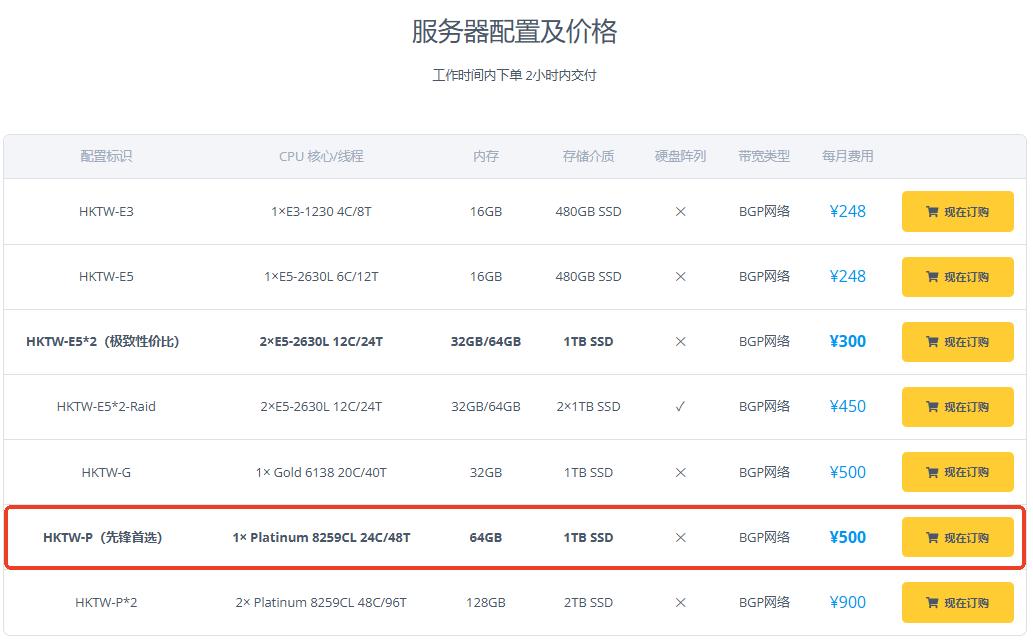Screen dimensions: 1033x642
Task: Click the cart icon on HKTW-G order button
Action: pyautogui.click(x=932, y=471)
